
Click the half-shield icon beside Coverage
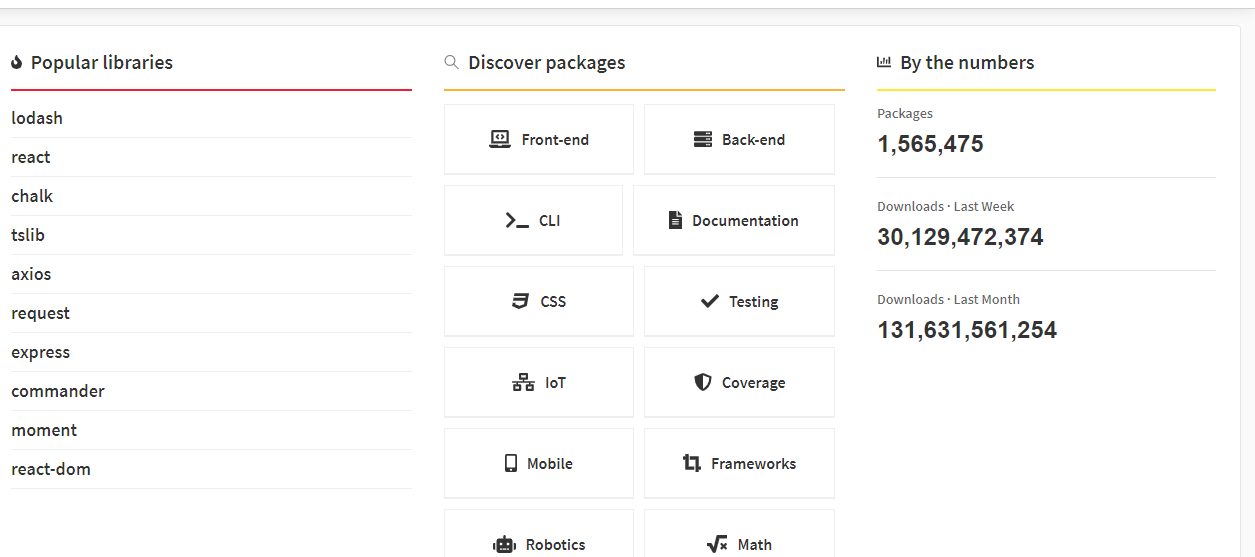click(x=702, y=383)
